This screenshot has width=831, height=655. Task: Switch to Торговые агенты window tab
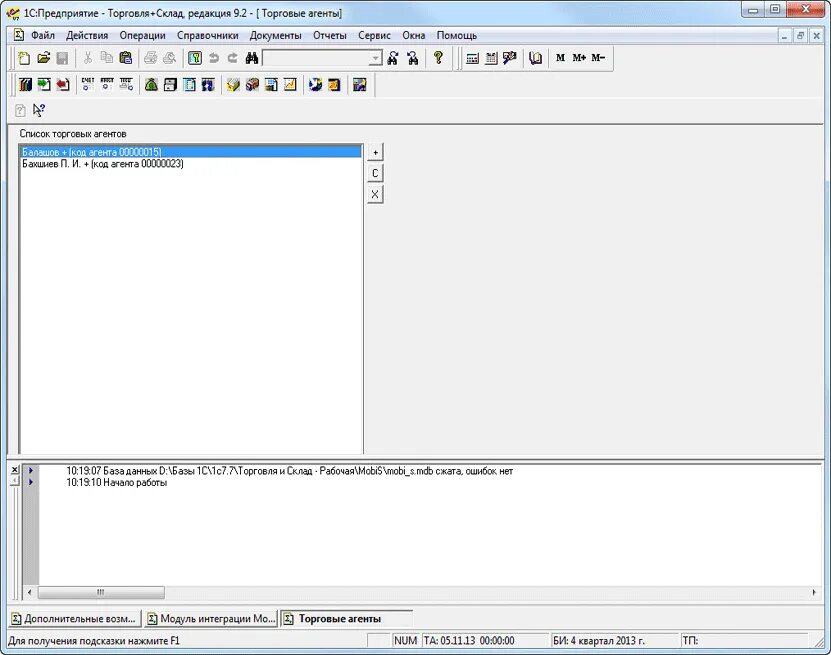coord(347,618)
